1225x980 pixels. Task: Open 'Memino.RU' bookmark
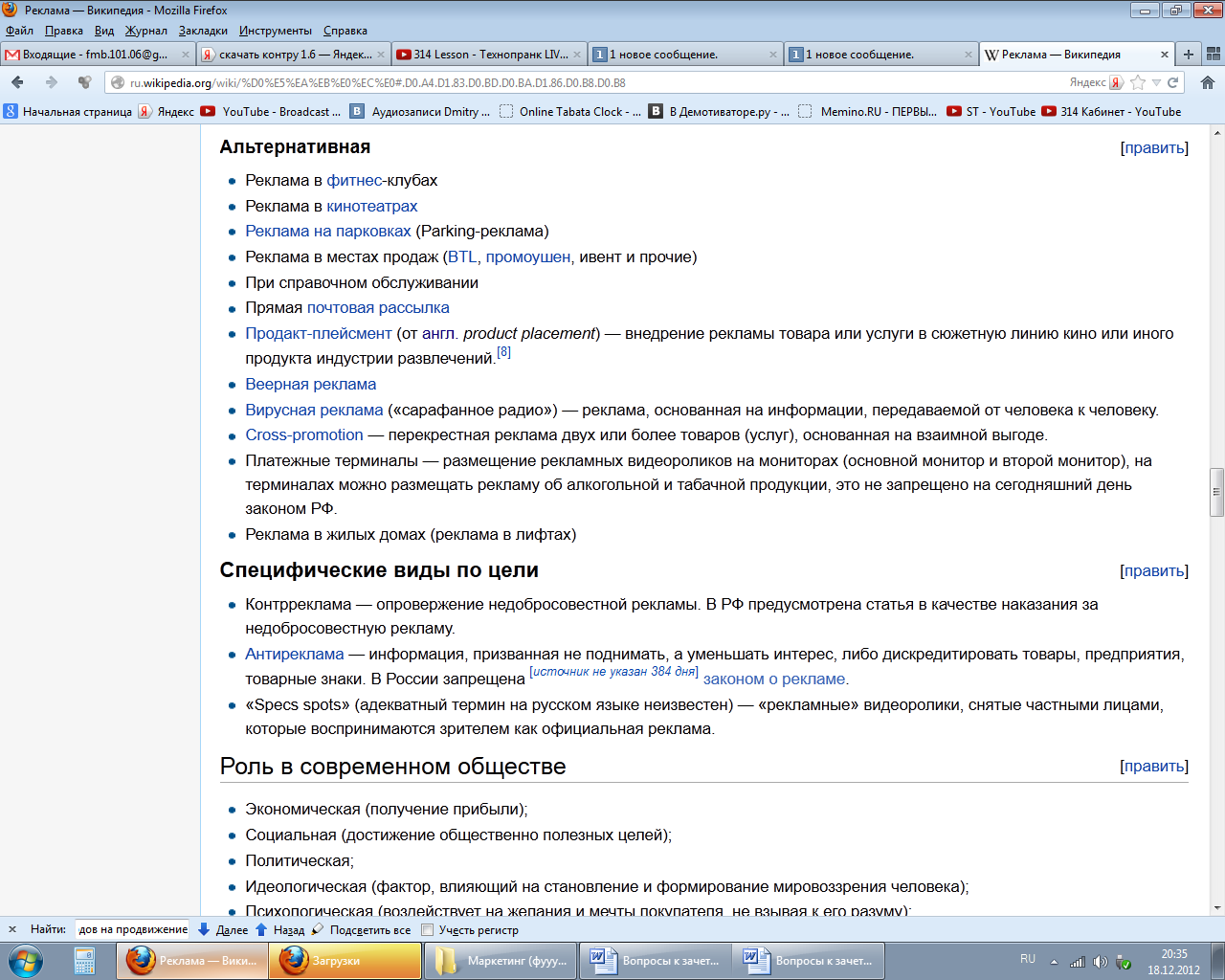[867, 112]
